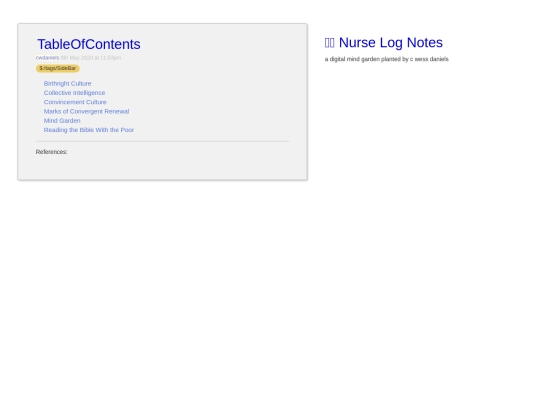Click the TableOfContents tiddler title
540x405 pixels.
(89, 44)
